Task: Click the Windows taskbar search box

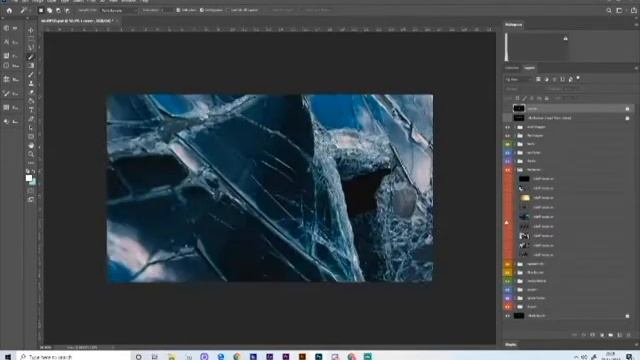Action: click(x=74, y=356)
